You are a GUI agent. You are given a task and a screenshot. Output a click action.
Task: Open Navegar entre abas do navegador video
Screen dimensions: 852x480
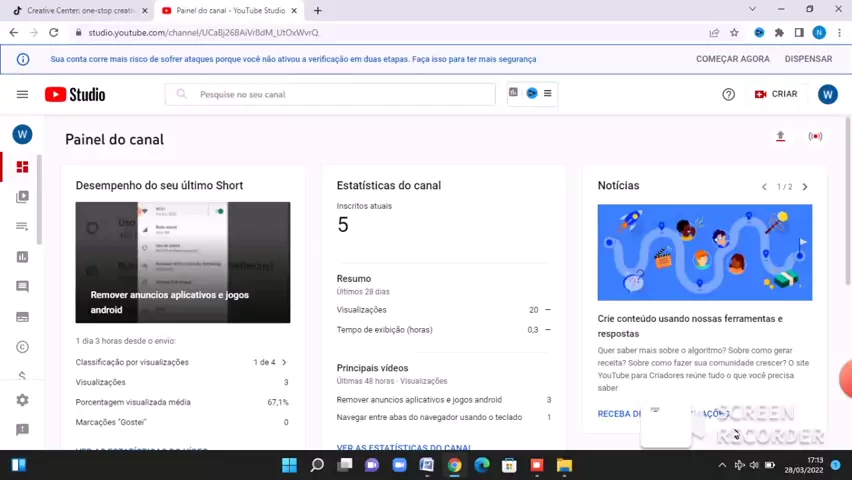pos(429,417)
